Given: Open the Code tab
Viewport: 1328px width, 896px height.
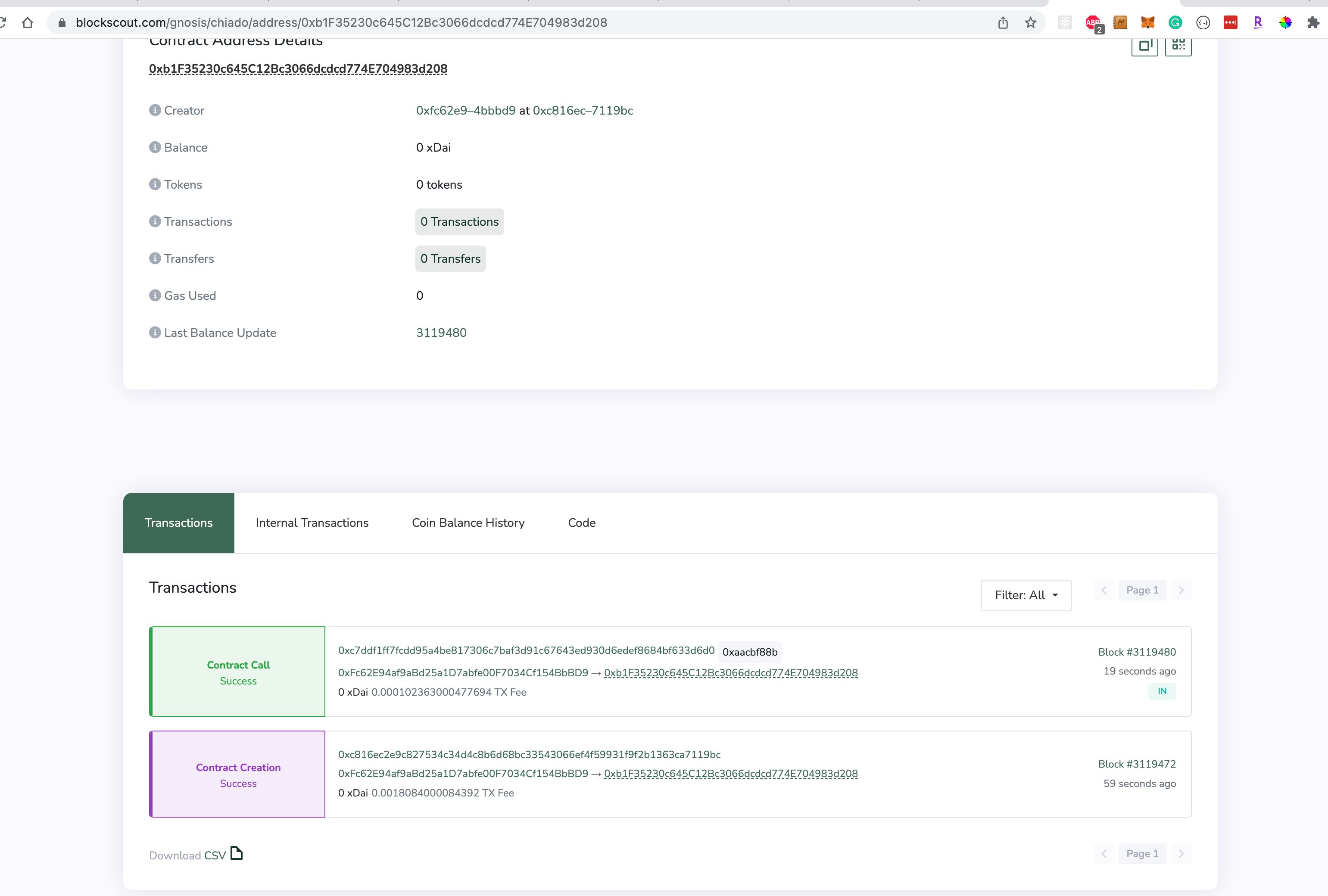Looking at the screenshot, I should click(x=582, y=523).
